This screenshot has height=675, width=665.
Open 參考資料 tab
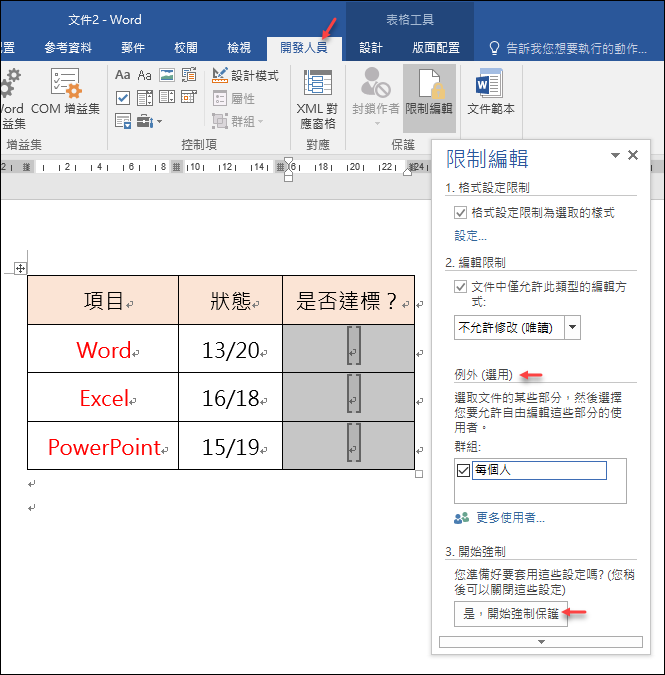click(x=68, y=47)
